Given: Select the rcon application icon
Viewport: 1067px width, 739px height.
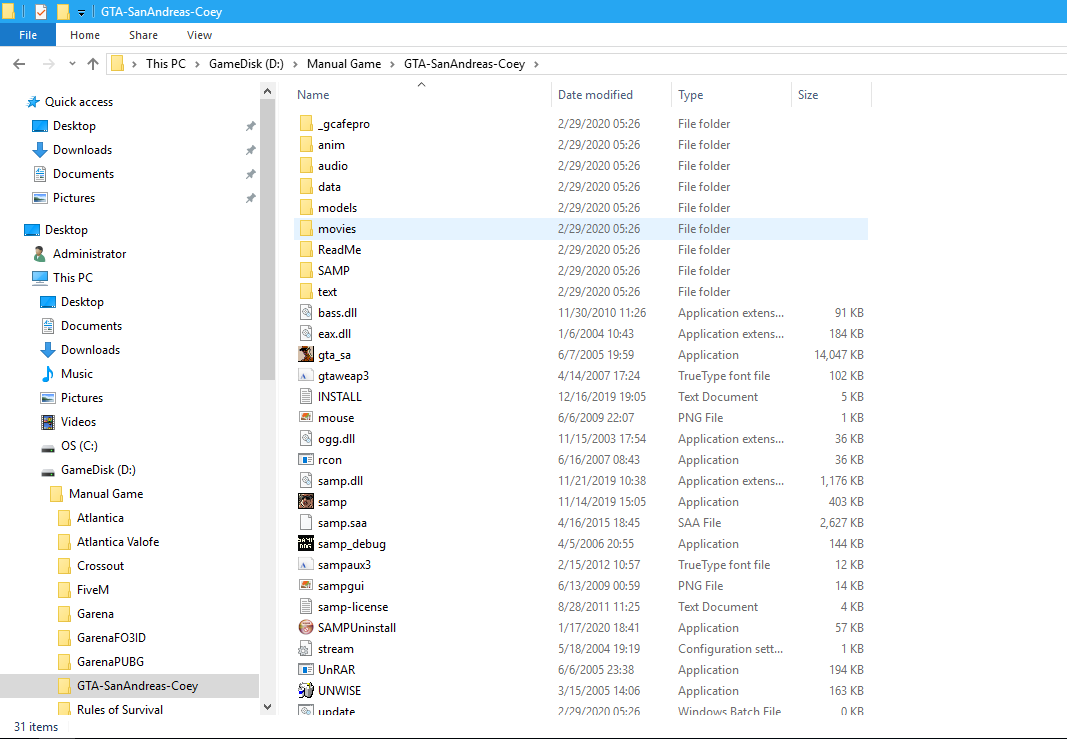Looking at the screenshot, I should [x=306, y=460].
